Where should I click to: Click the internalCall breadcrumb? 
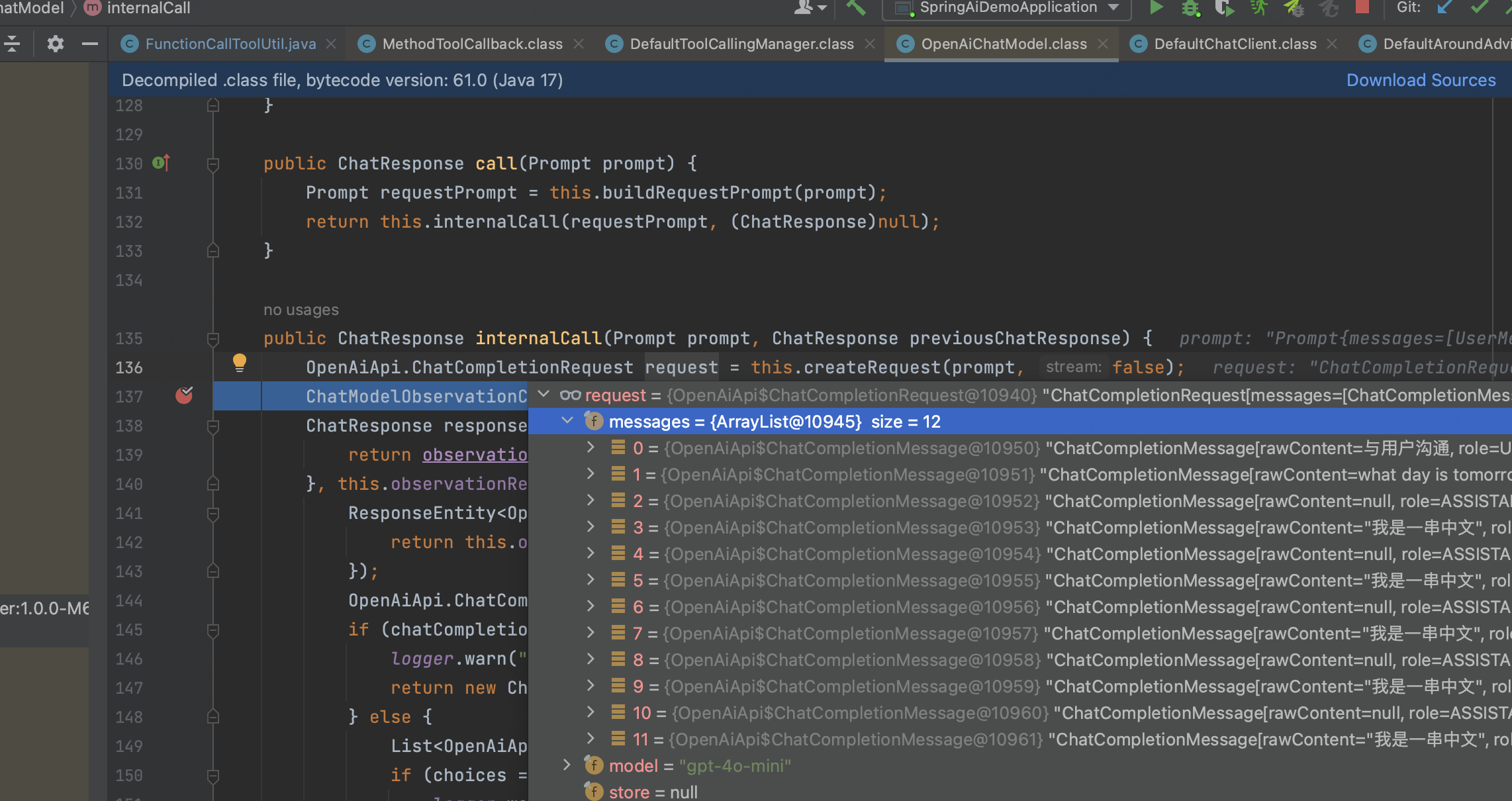click(x=148, y=8)
